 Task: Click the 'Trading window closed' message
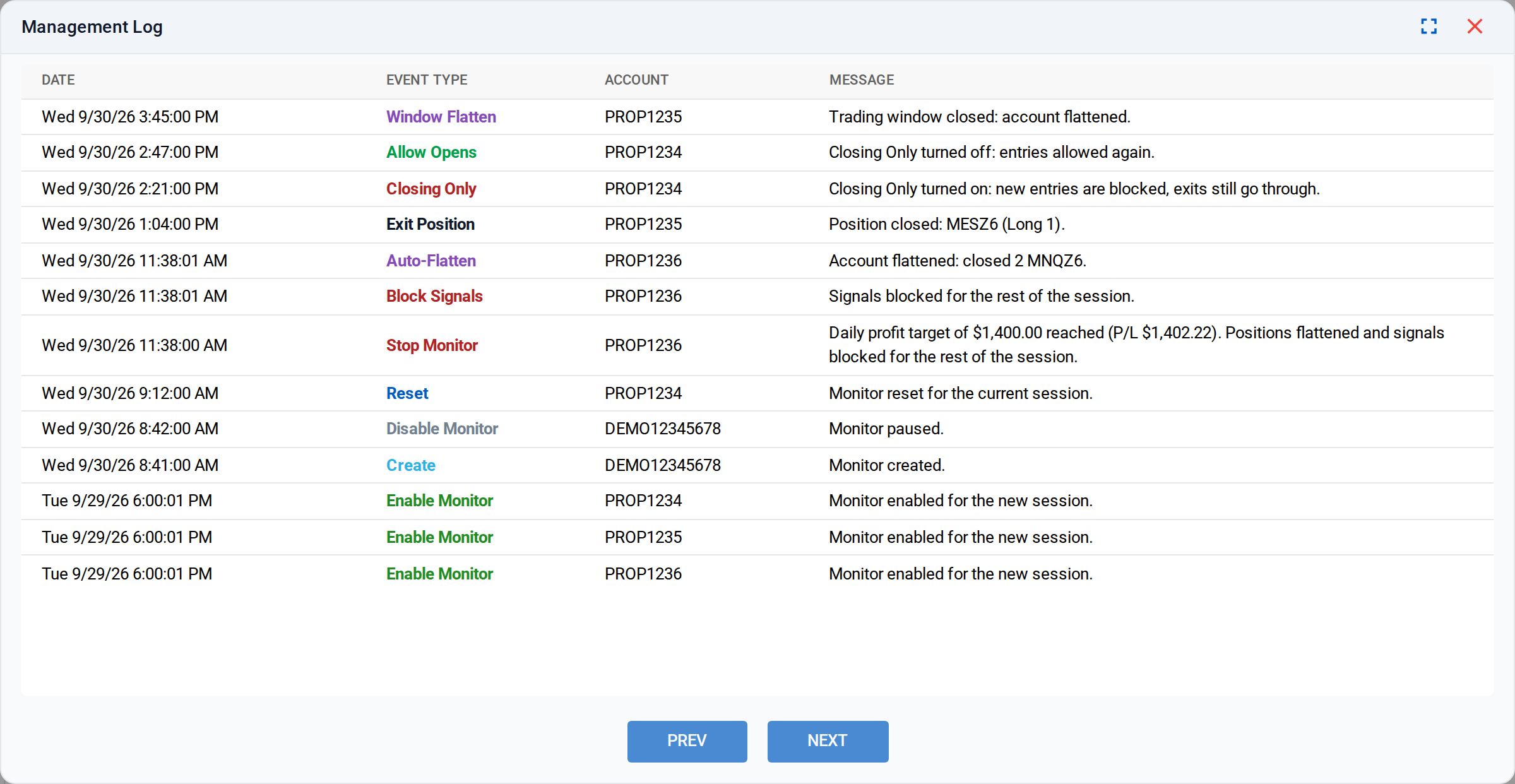coord(980,117)
